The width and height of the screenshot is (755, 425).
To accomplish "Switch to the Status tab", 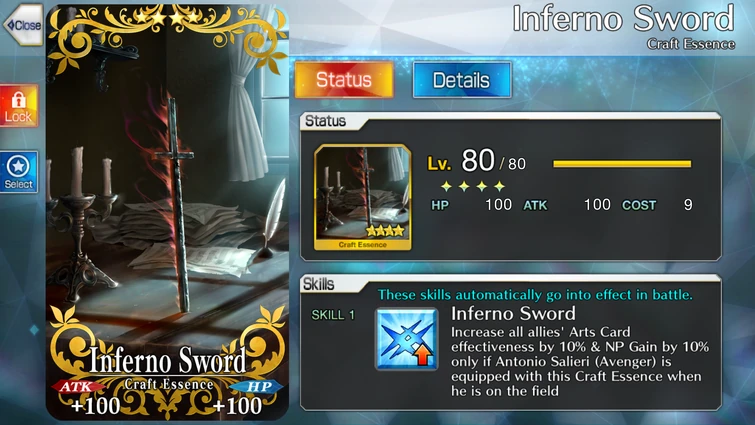I will (x=344, y=79).
